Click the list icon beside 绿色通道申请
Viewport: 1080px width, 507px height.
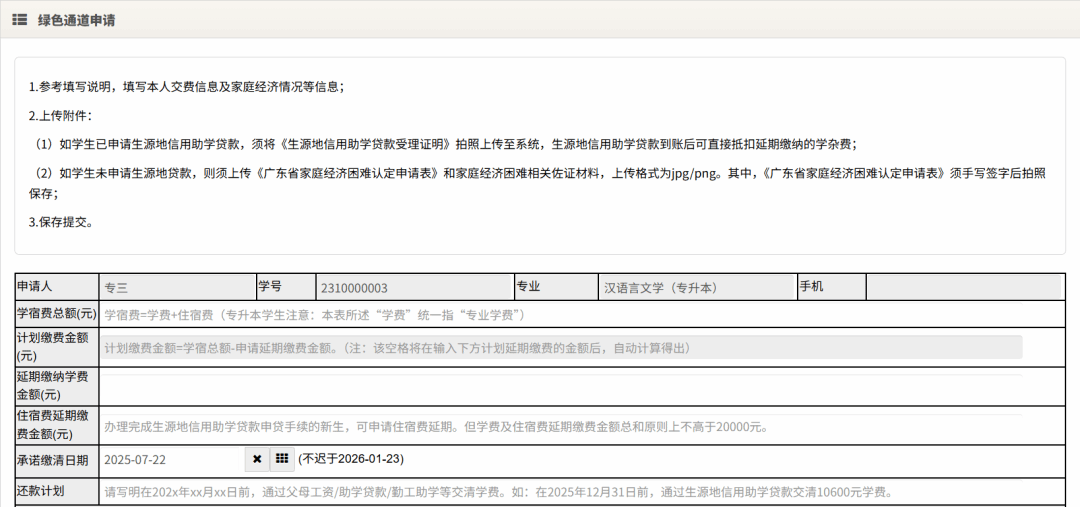(x=19, y=20)
